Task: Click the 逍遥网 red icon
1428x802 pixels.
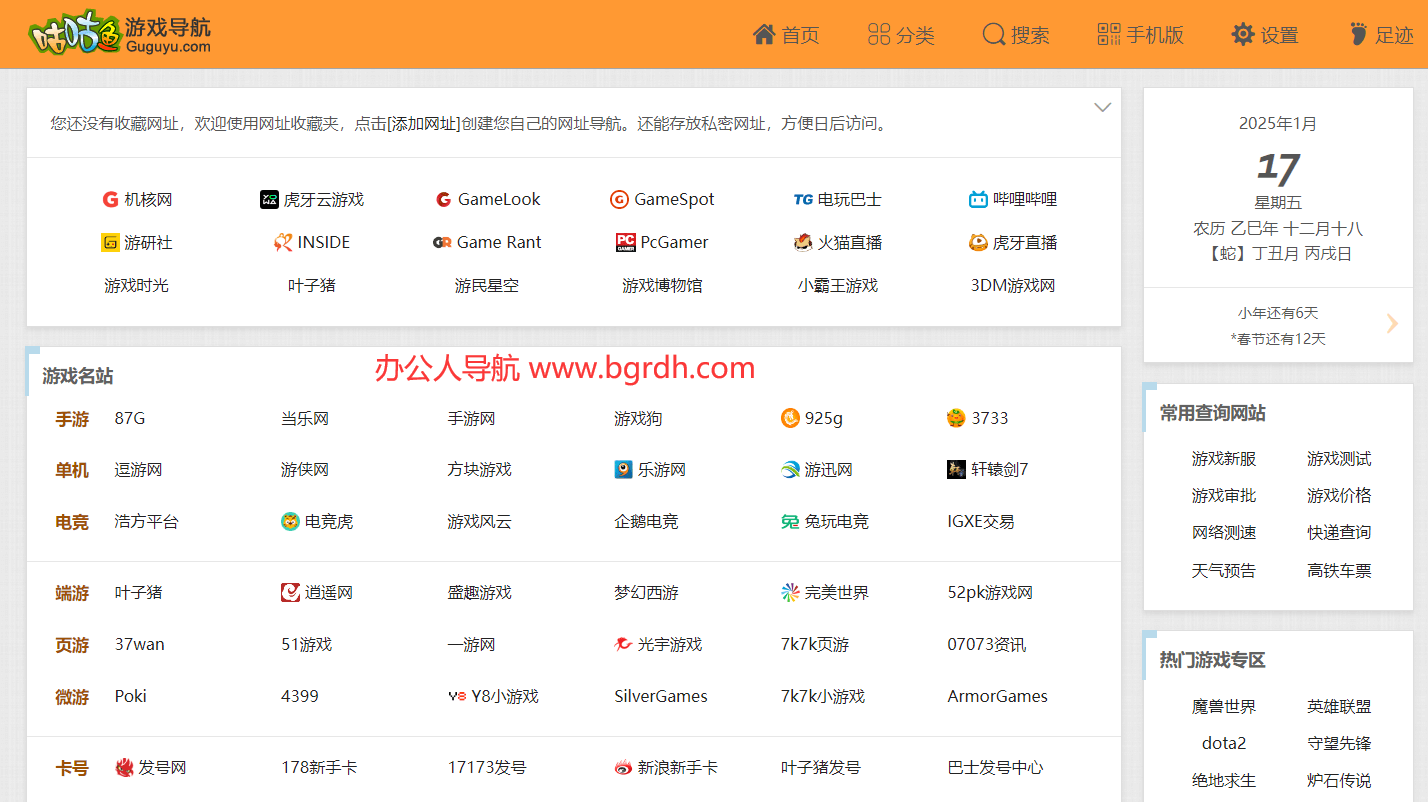Action: [290, 592]
